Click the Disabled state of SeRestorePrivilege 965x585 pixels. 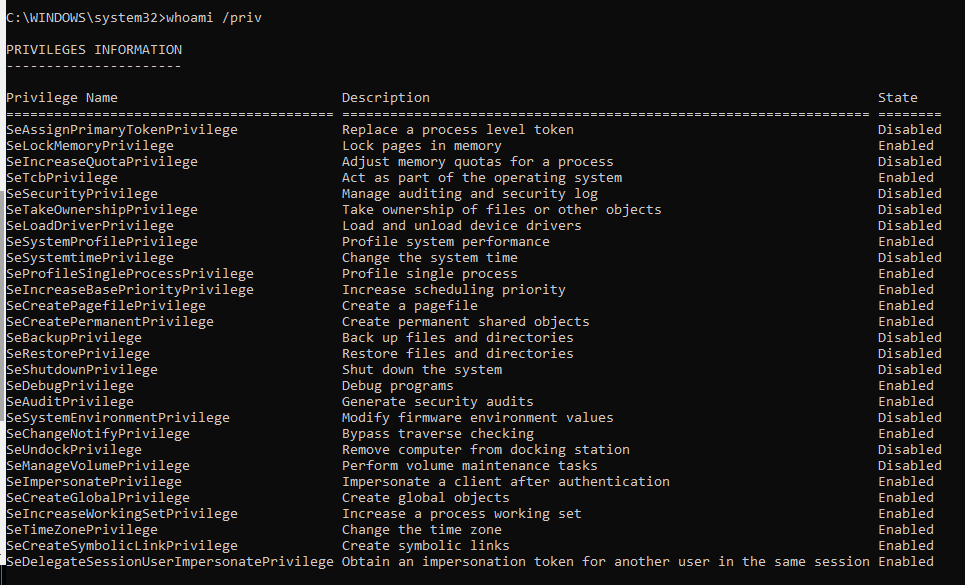tap(910, 354)
